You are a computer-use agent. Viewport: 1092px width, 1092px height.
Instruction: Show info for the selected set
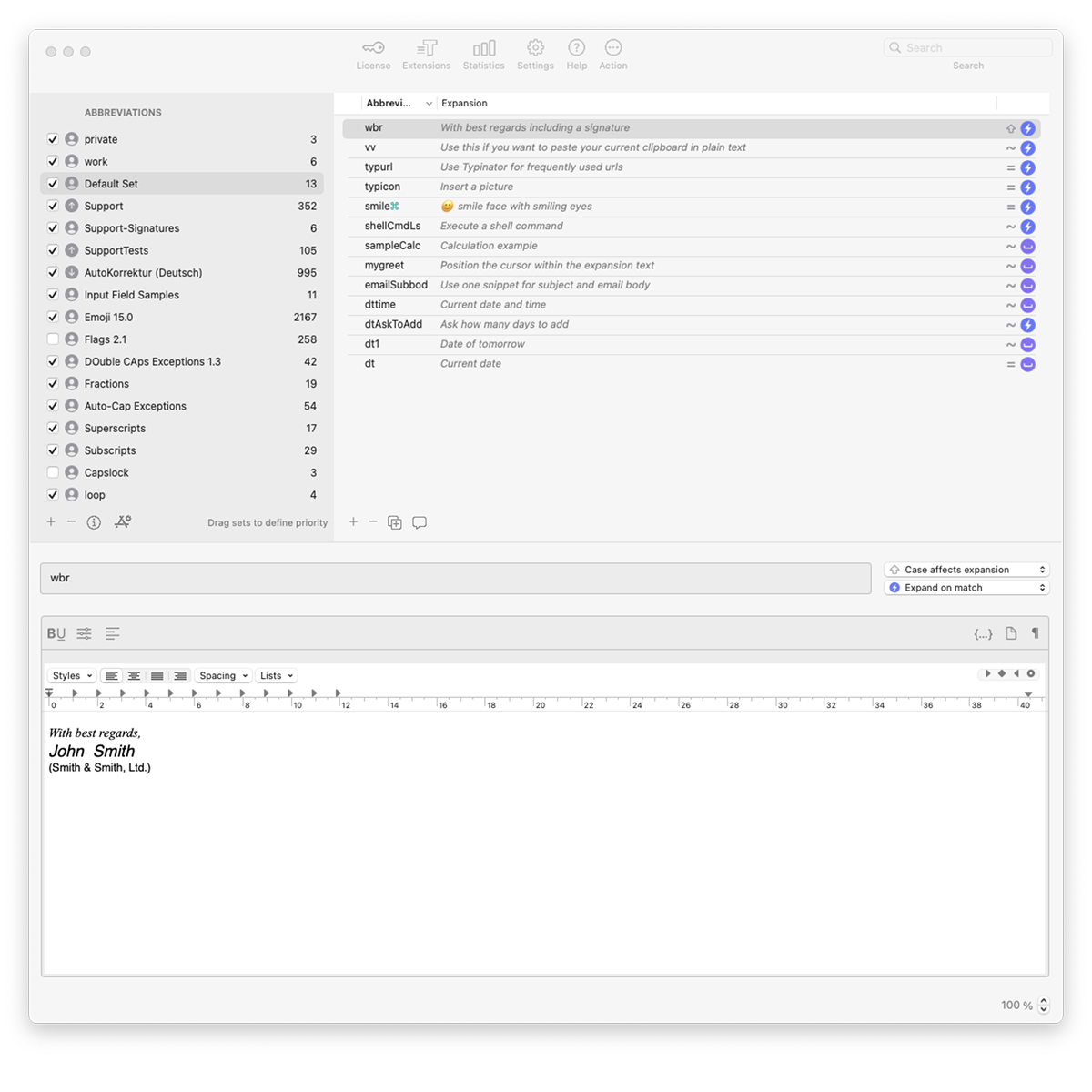click(x=94, y=522)
